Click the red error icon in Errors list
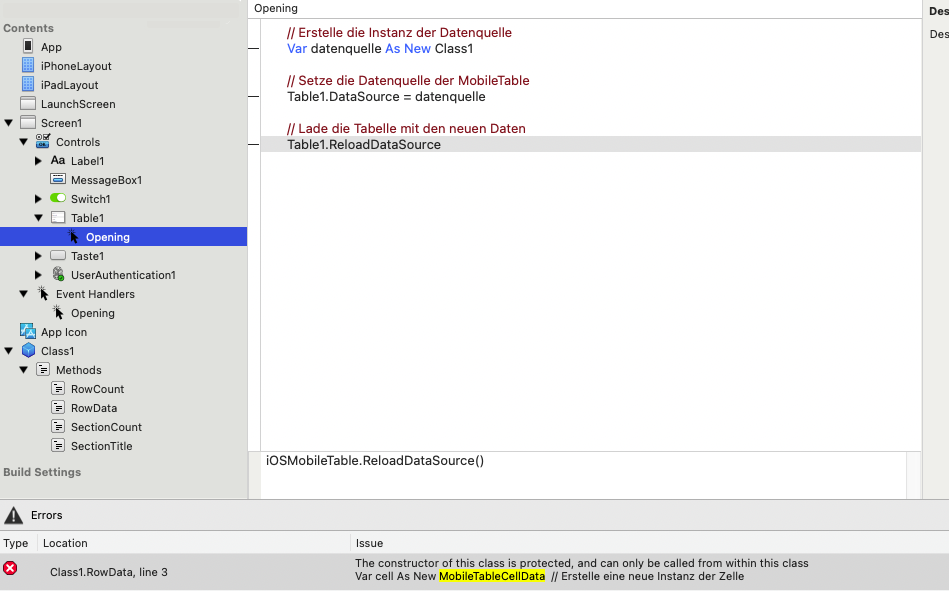 (x=10, y=569)
